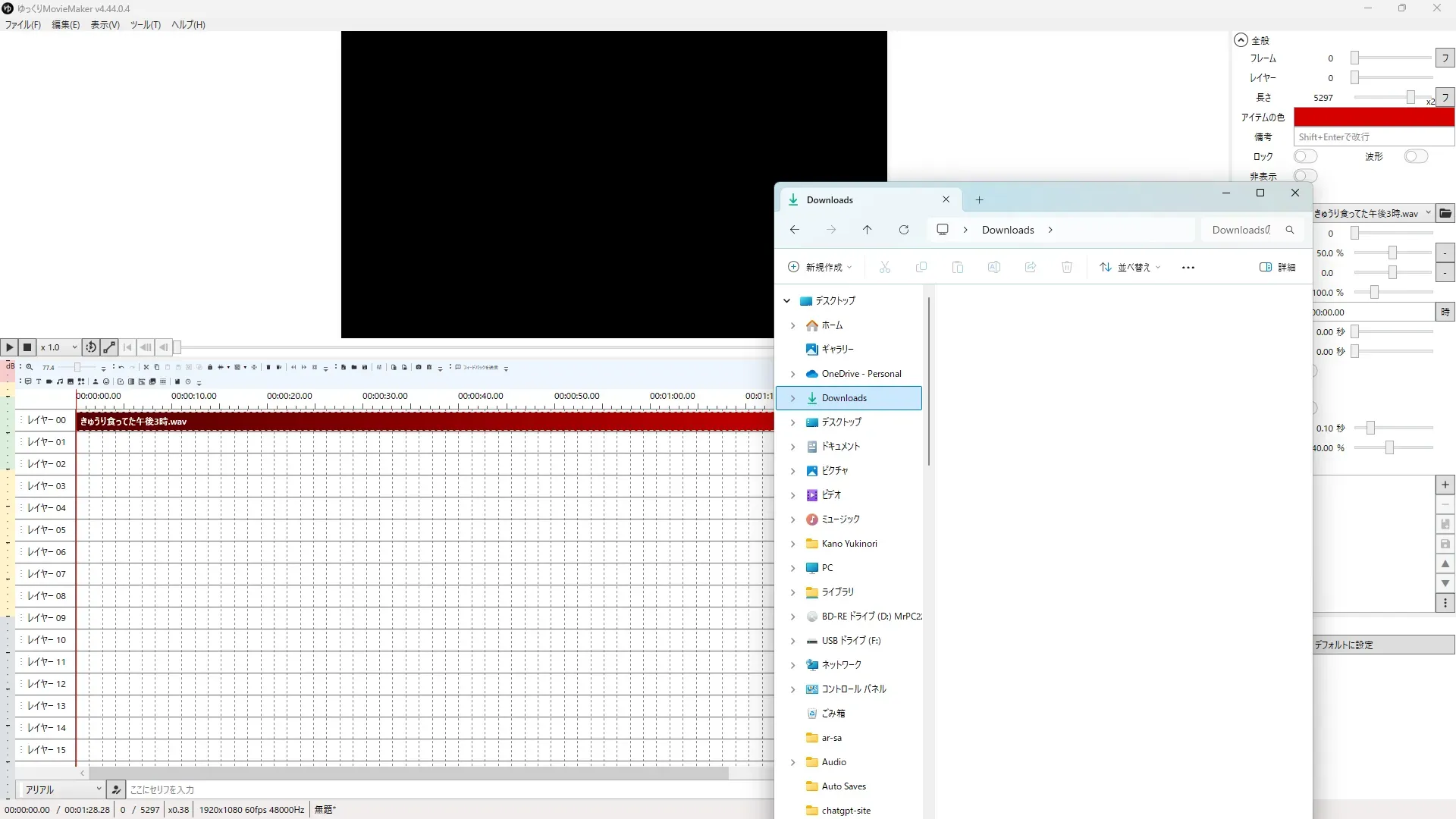Toggle the loop playback icon
This screenshot has height=819, width=1456.
pos(91,347)
